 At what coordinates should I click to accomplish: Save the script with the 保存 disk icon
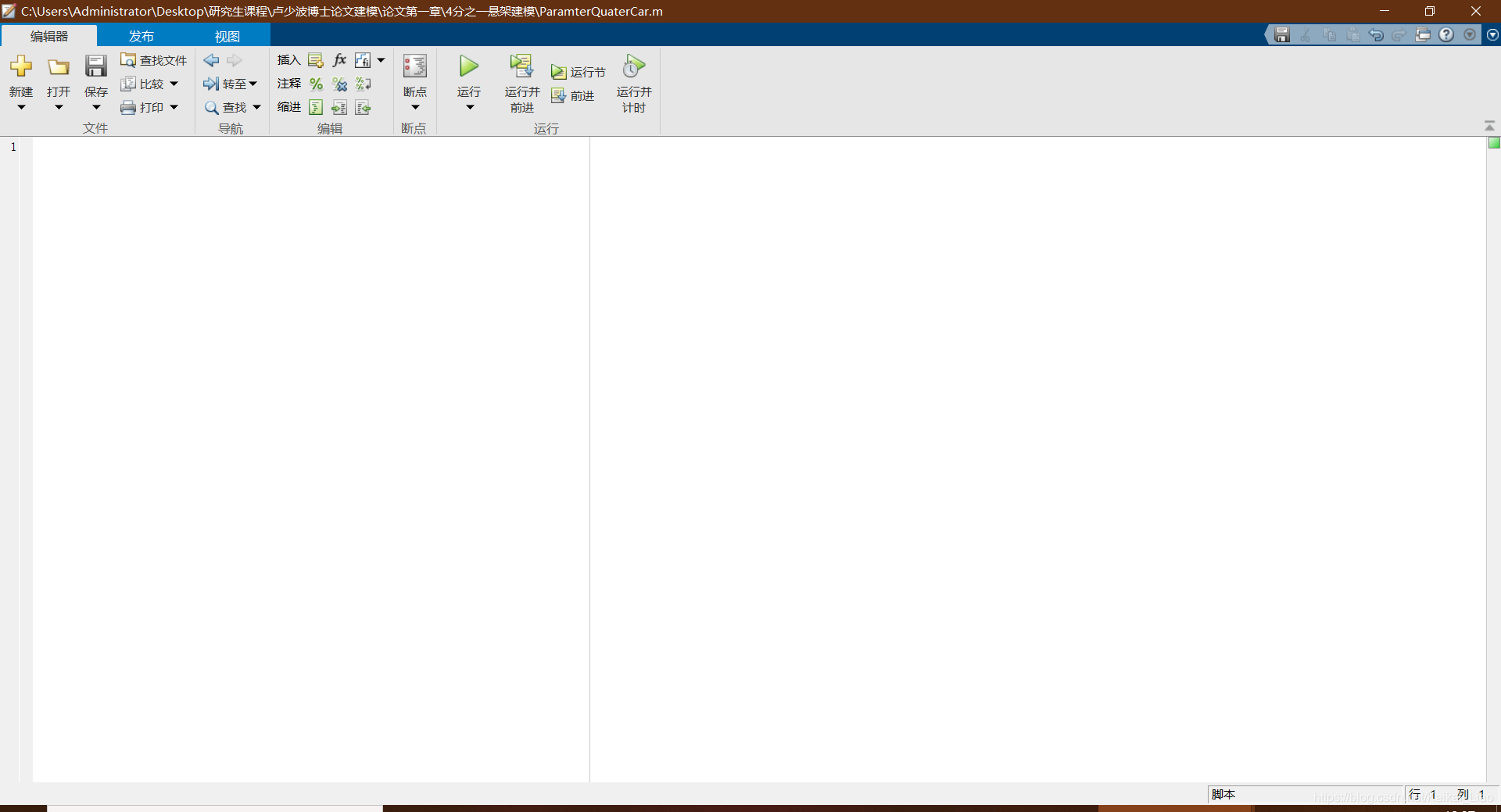pyautogui.click(x=96, y=66)
